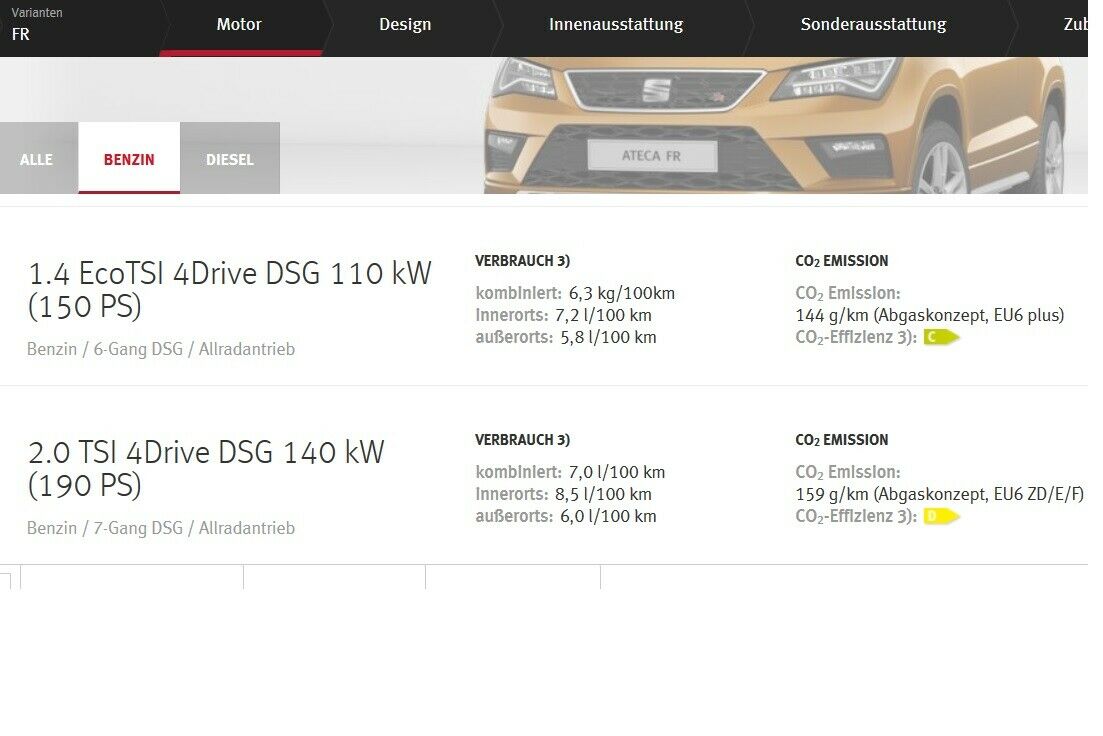Click the '6,0 l/100 km' außerorts value
This screenshot has height=736, width=1103.
(x=608, y=515)
